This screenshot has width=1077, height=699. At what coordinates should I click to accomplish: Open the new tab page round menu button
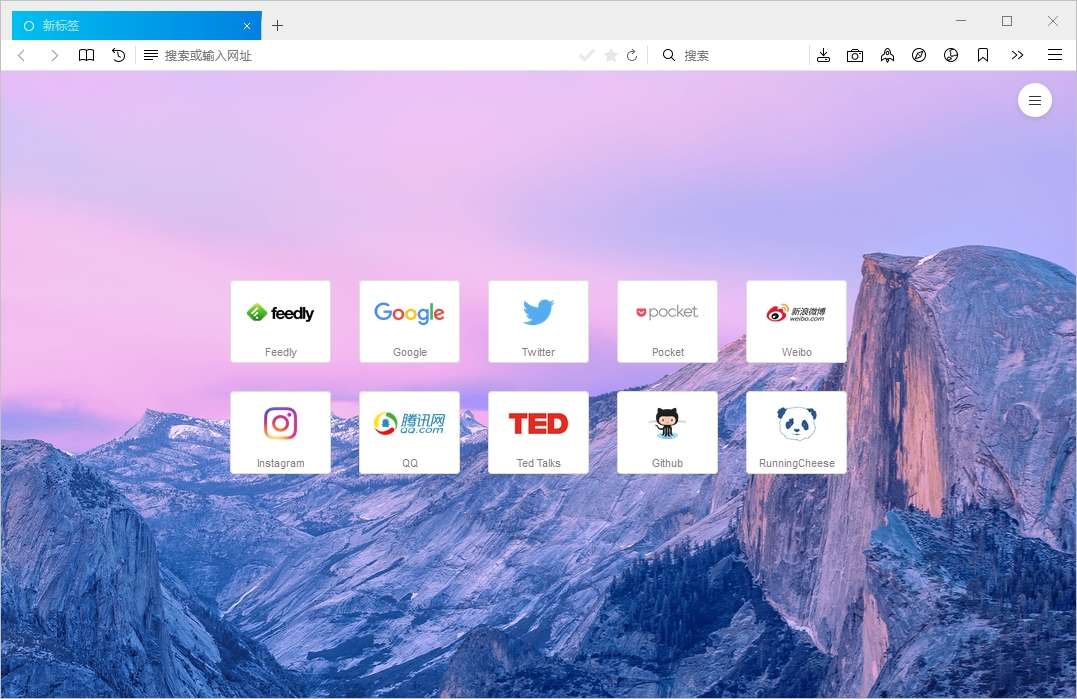[x=1035, y=101]
